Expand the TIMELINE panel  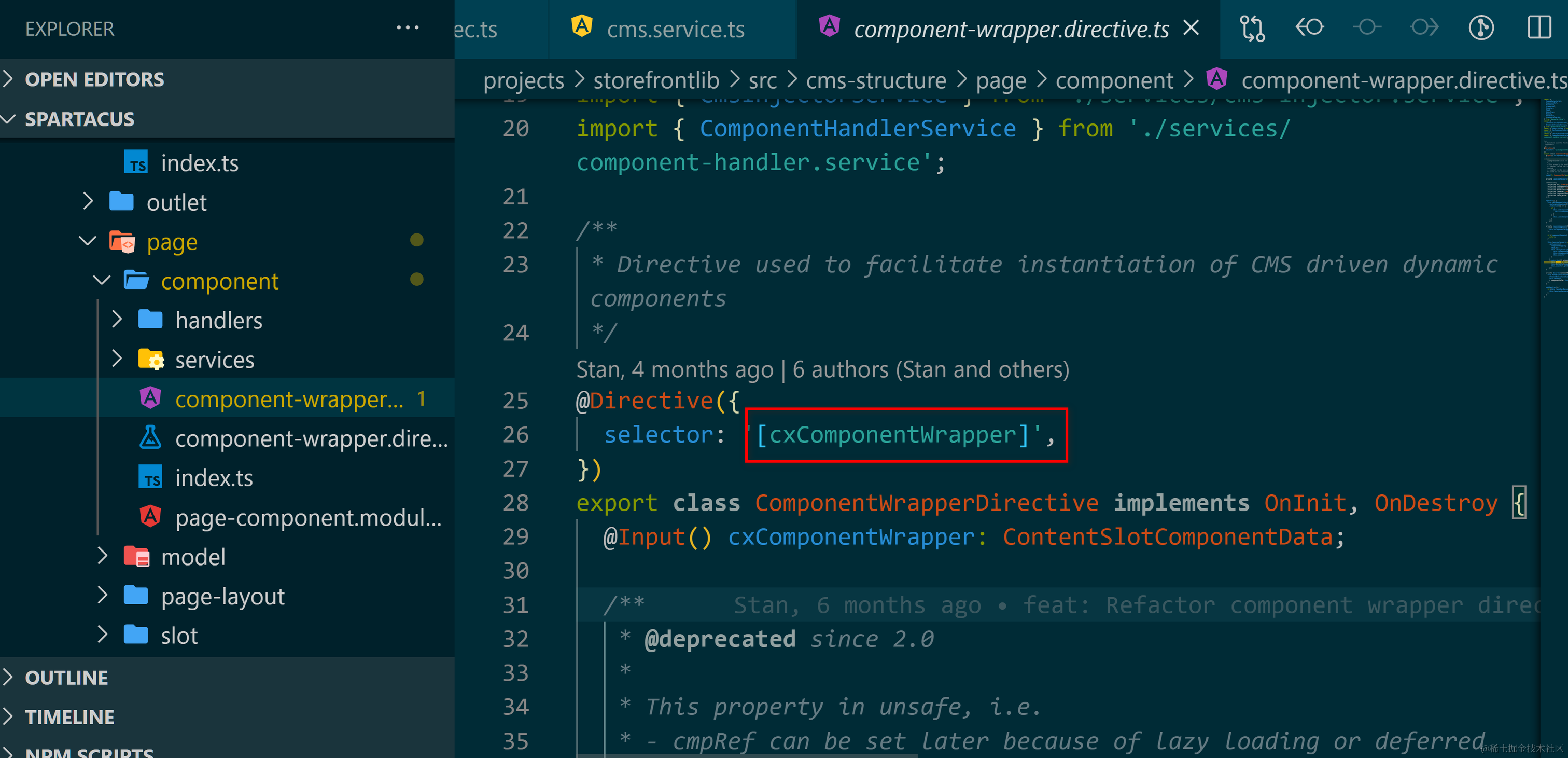pyautogui.click(x=69, y=717)
